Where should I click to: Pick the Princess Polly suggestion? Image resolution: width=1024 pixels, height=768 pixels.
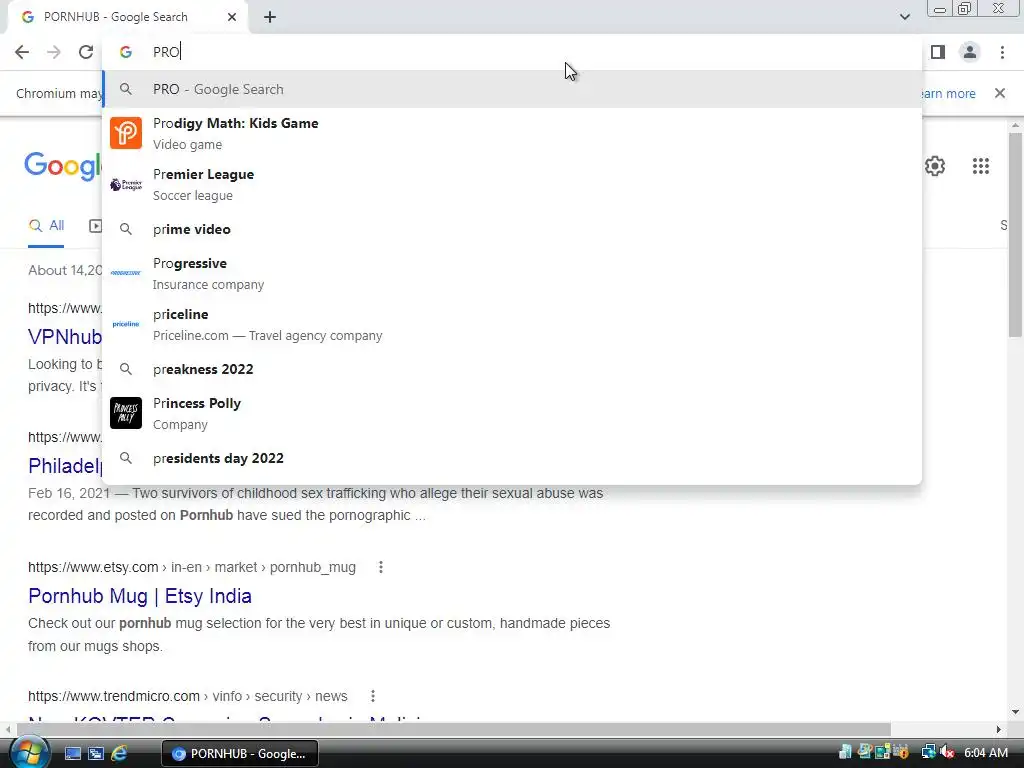click(x=513, y=413)
